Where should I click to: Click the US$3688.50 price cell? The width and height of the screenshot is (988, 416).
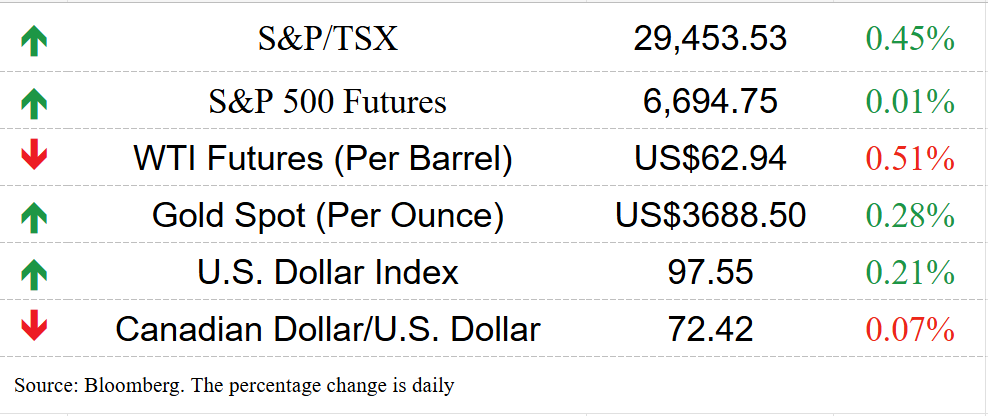710,216
